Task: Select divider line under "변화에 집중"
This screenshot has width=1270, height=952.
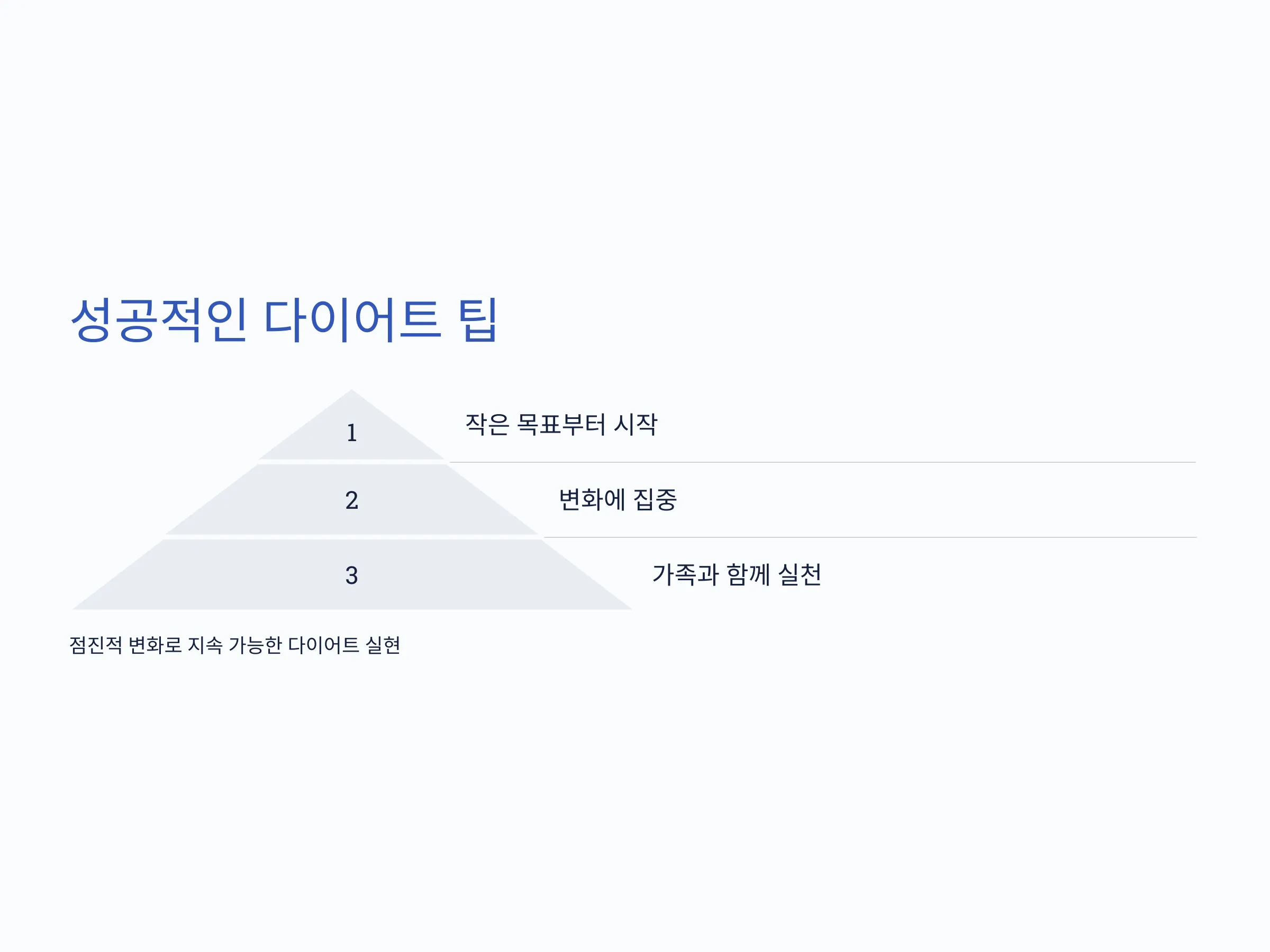Action: click(870, 537)
